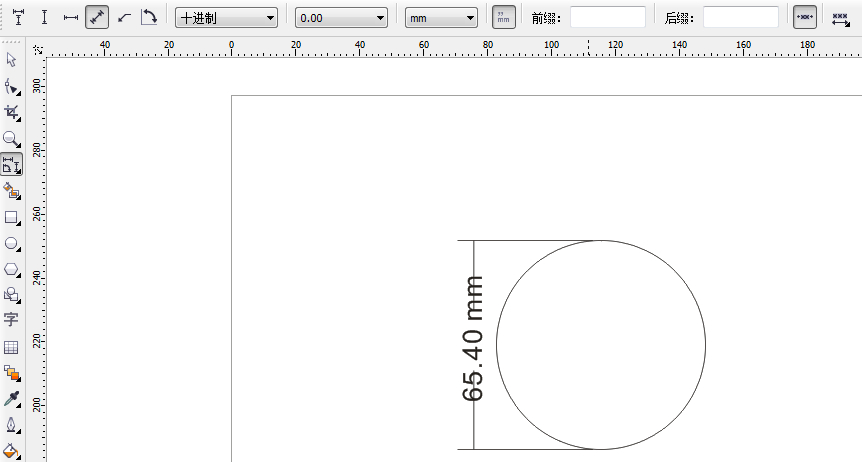Screen dimensions: 862x462
Task: Click the 65.40 mm dimension text
Action: pos(473,339)
